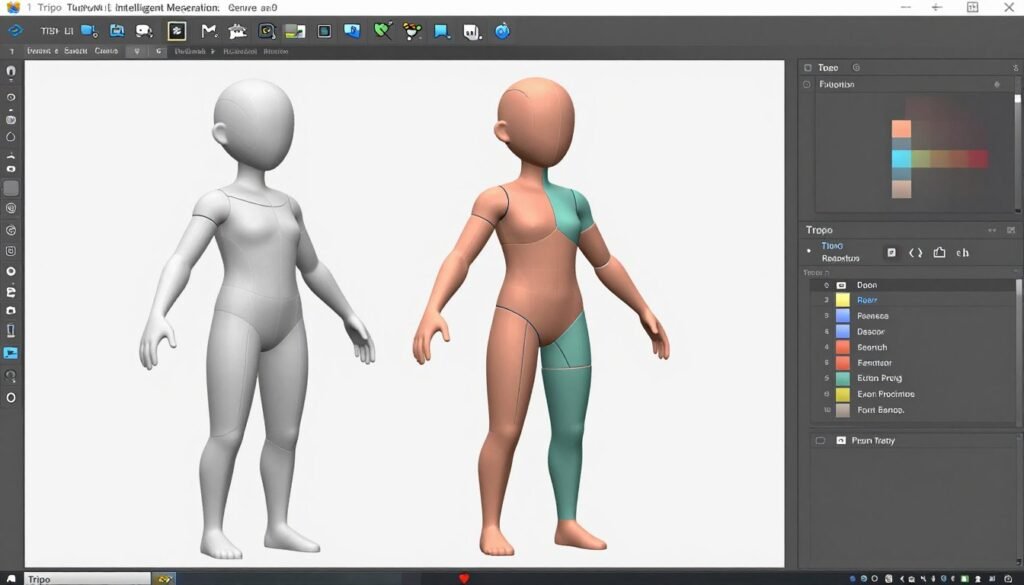This screenshot has height=585, width=1024.
Task: Click the layer list vertical scrollbar
Action: (1018, 353)
